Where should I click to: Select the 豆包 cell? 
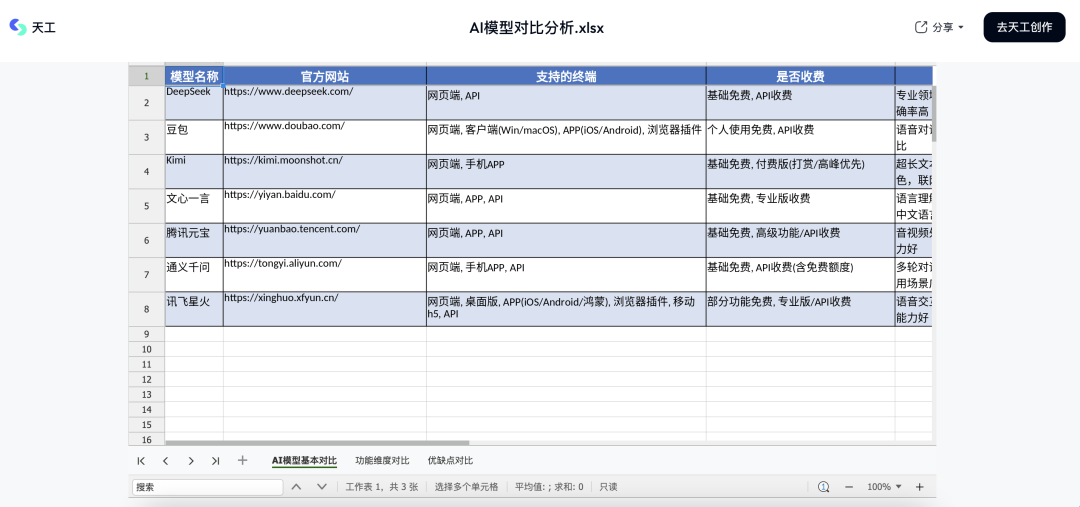click(x=194, y=137)
